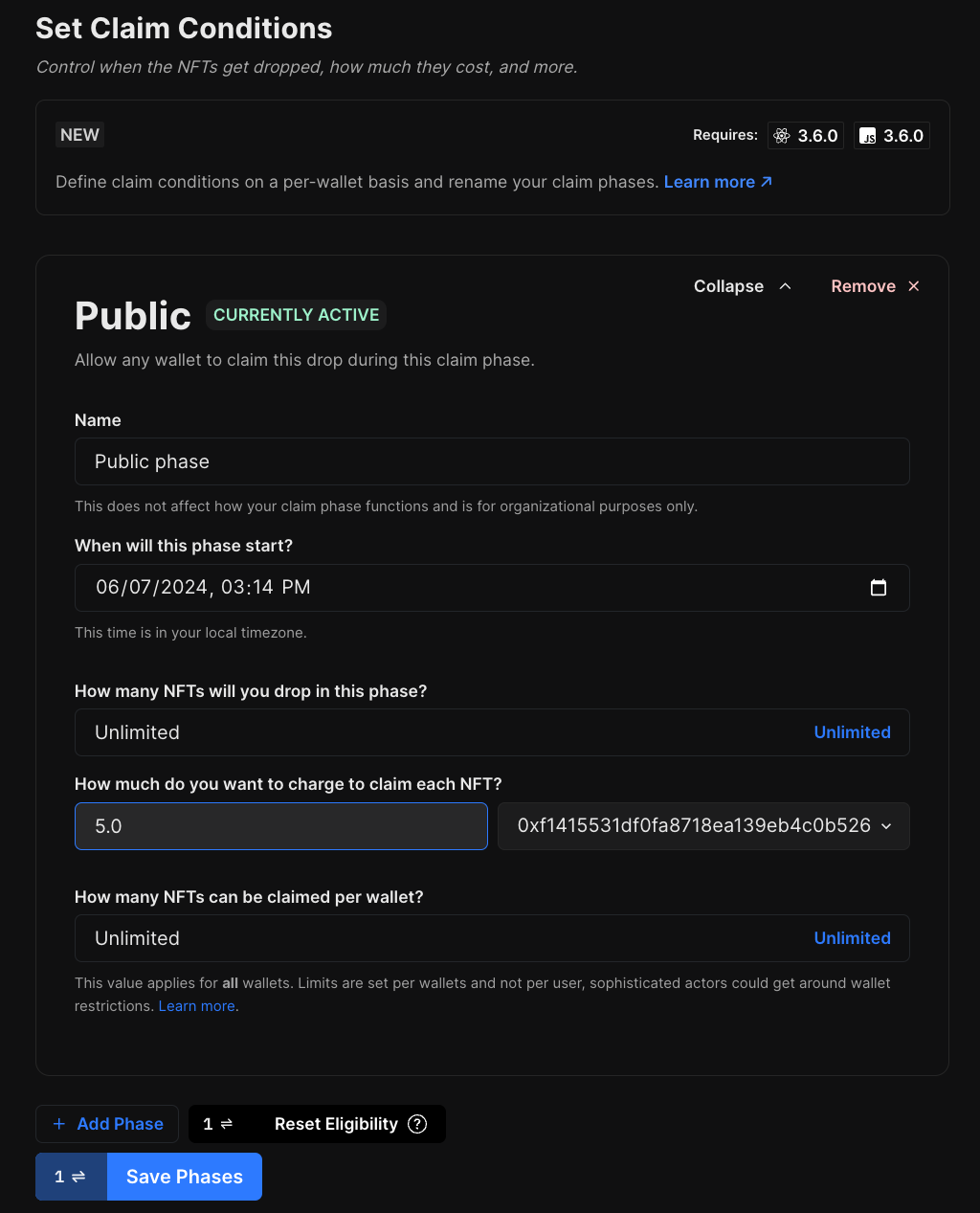Open the currency address dropdown

point(694,826)
